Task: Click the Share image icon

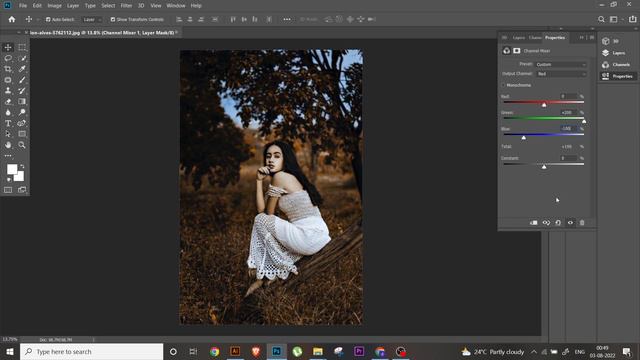Action: 632,19
